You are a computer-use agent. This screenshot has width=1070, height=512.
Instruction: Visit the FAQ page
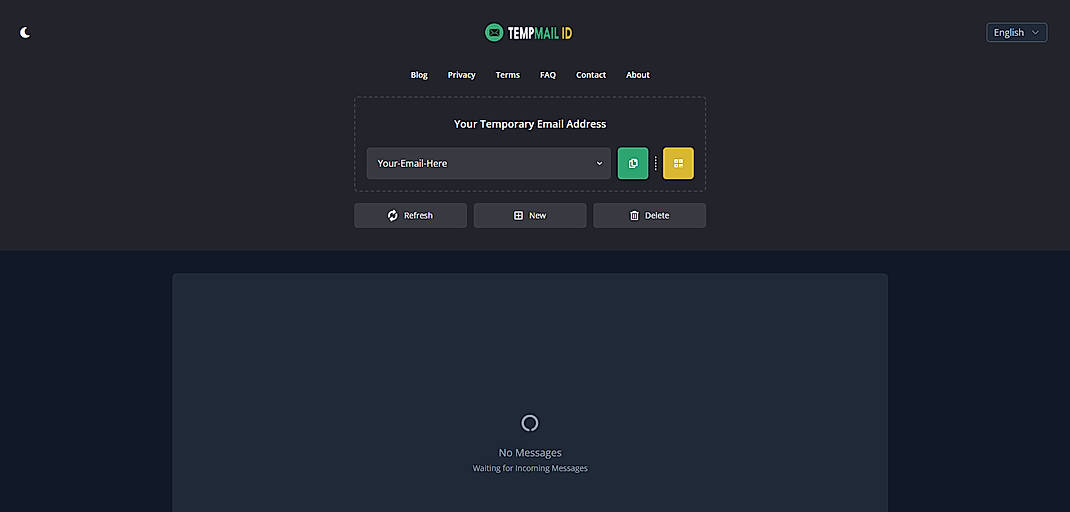(x=548, y=75)
